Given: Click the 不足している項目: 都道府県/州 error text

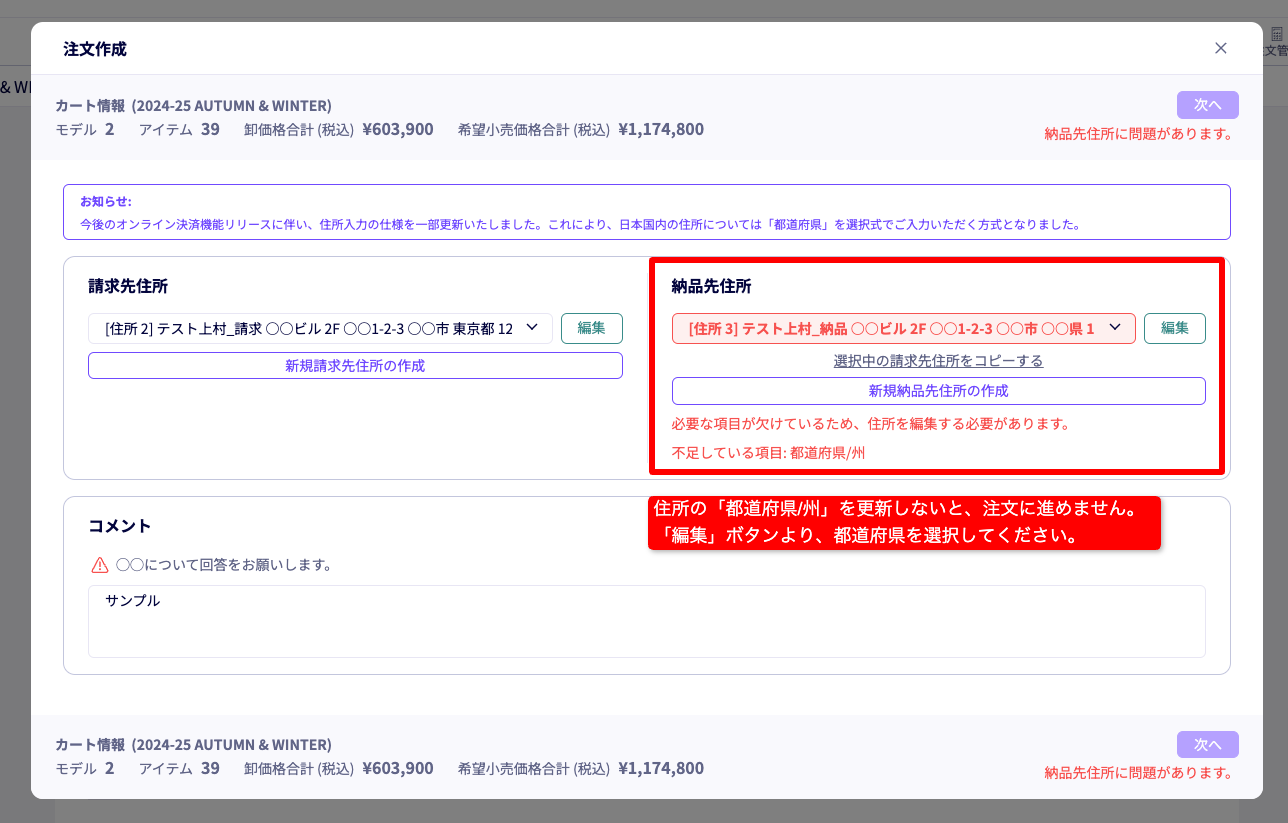Looking at the screenshot, I should click(768, 453).
